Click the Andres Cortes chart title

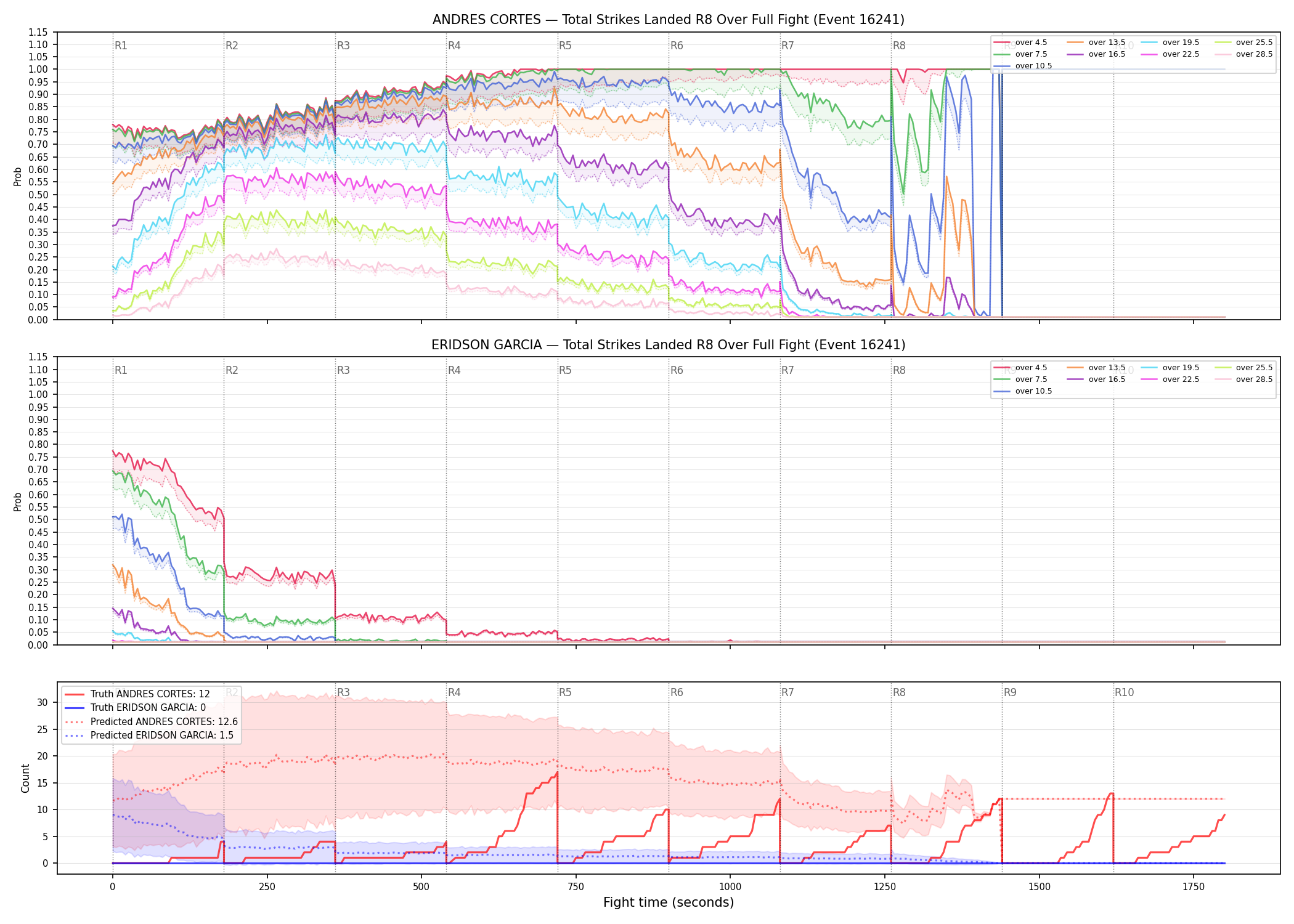pyautogui.click(x=669, y=20)
